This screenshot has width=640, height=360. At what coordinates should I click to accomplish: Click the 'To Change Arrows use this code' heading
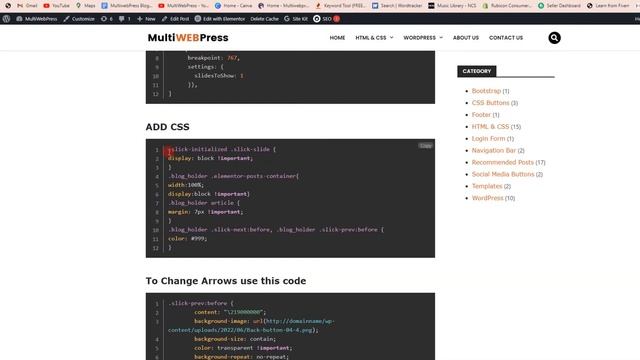coord(226,281)
